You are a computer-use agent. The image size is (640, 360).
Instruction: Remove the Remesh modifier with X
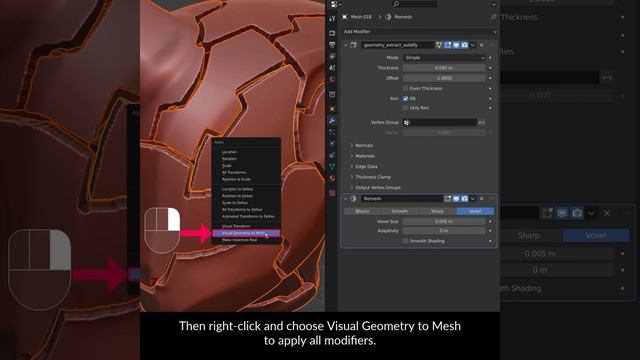(482, 198)
